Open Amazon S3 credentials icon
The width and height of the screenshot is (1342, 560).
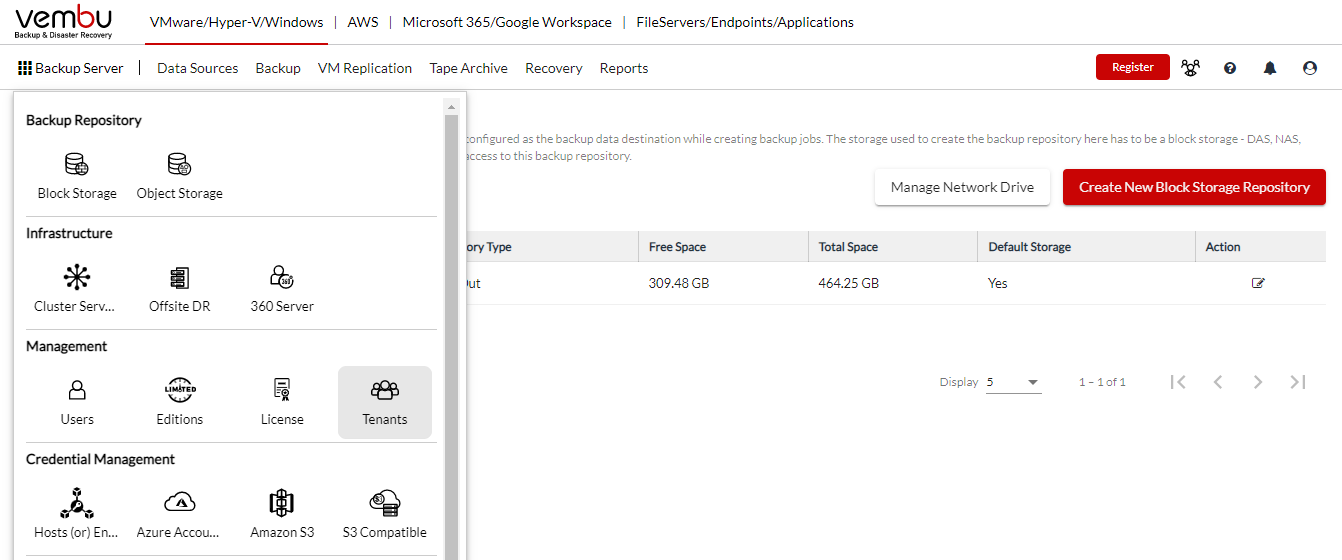pos(282,503)
